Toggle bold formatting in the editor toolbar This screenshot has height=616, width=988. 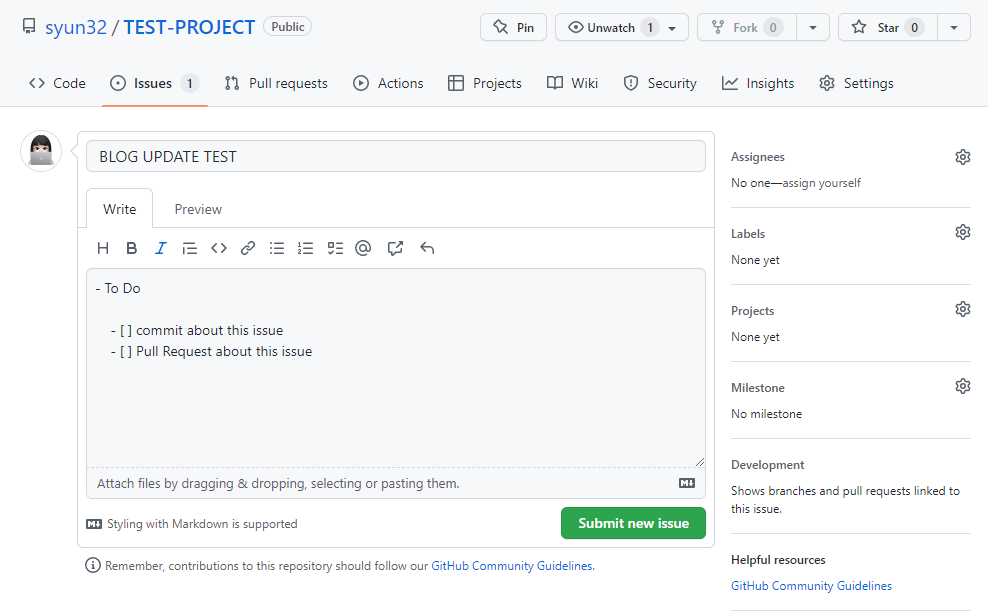click(132, 248)
